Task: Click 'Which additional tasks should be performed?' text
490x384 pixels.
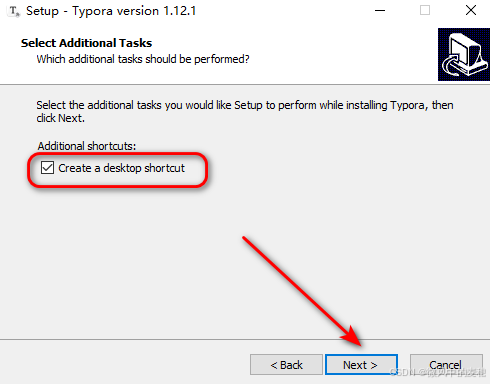Action: coord(143,59)
